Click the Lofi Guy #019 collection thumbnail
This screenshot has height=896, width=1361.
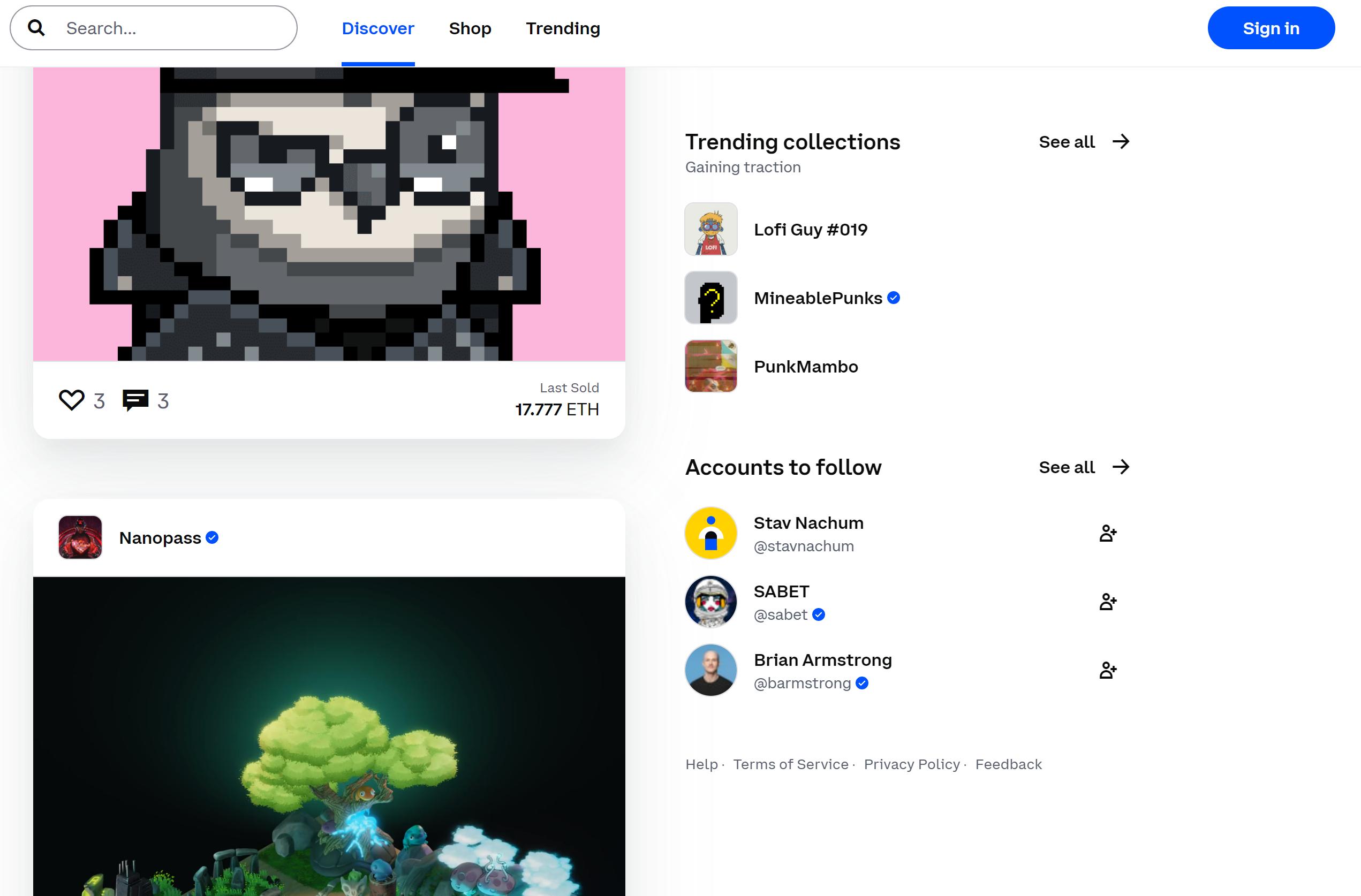tap(711, 228)
